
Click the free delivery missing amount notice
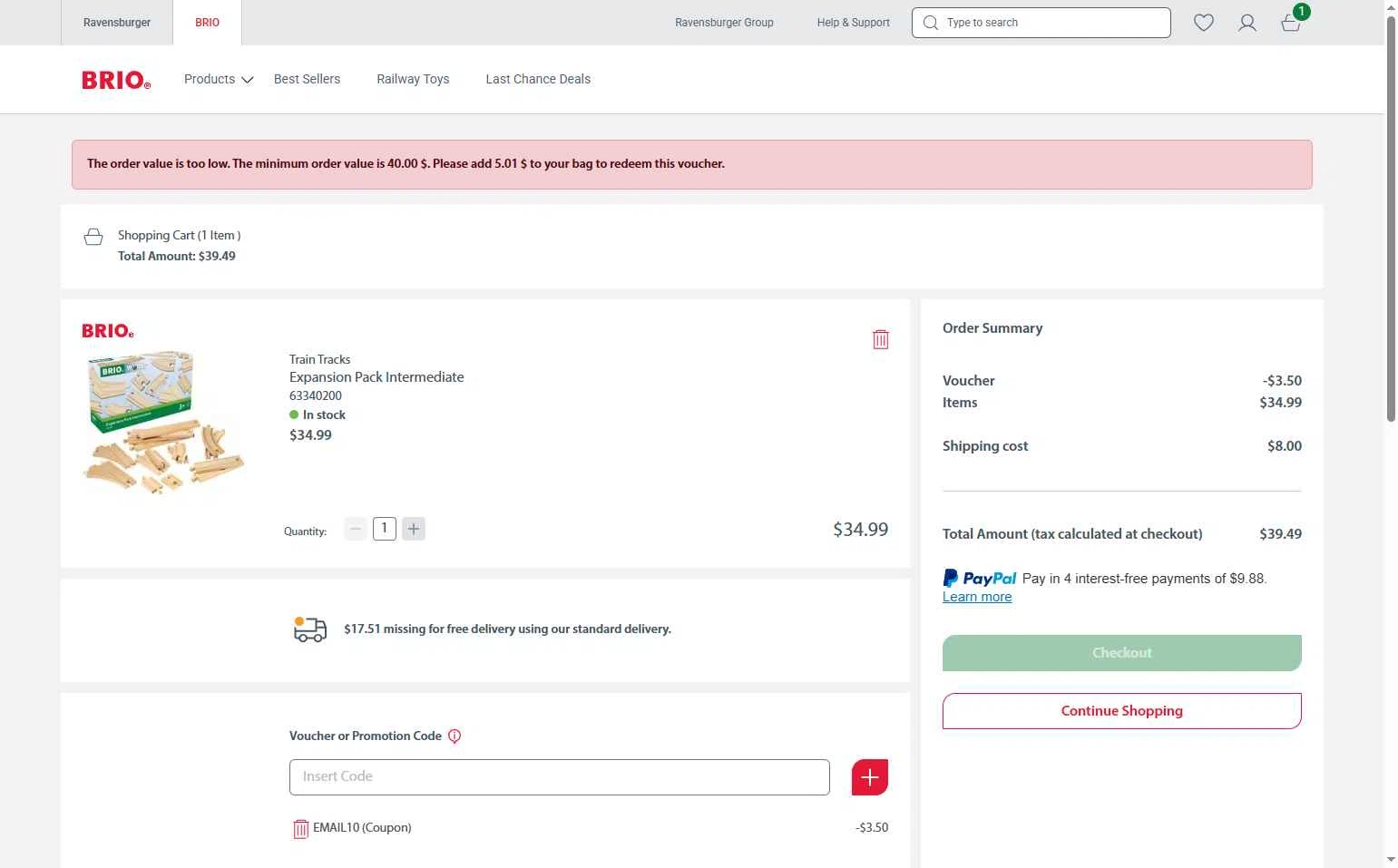[507, 629]
